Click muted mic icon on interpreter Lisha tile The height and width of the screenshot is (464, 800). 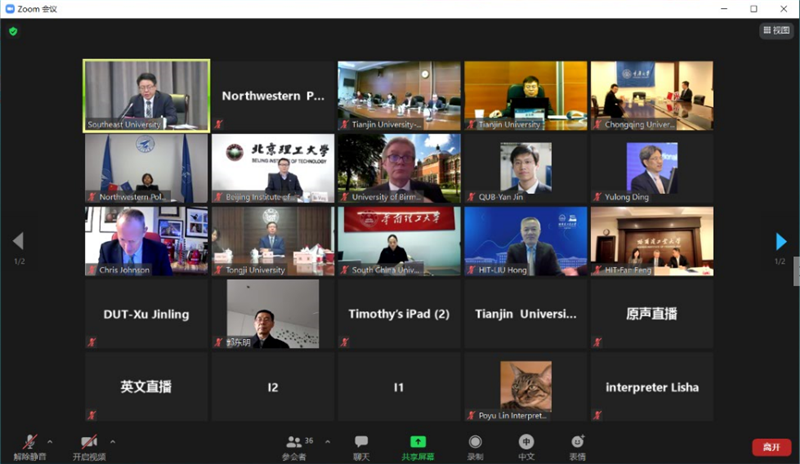(597, 415)
